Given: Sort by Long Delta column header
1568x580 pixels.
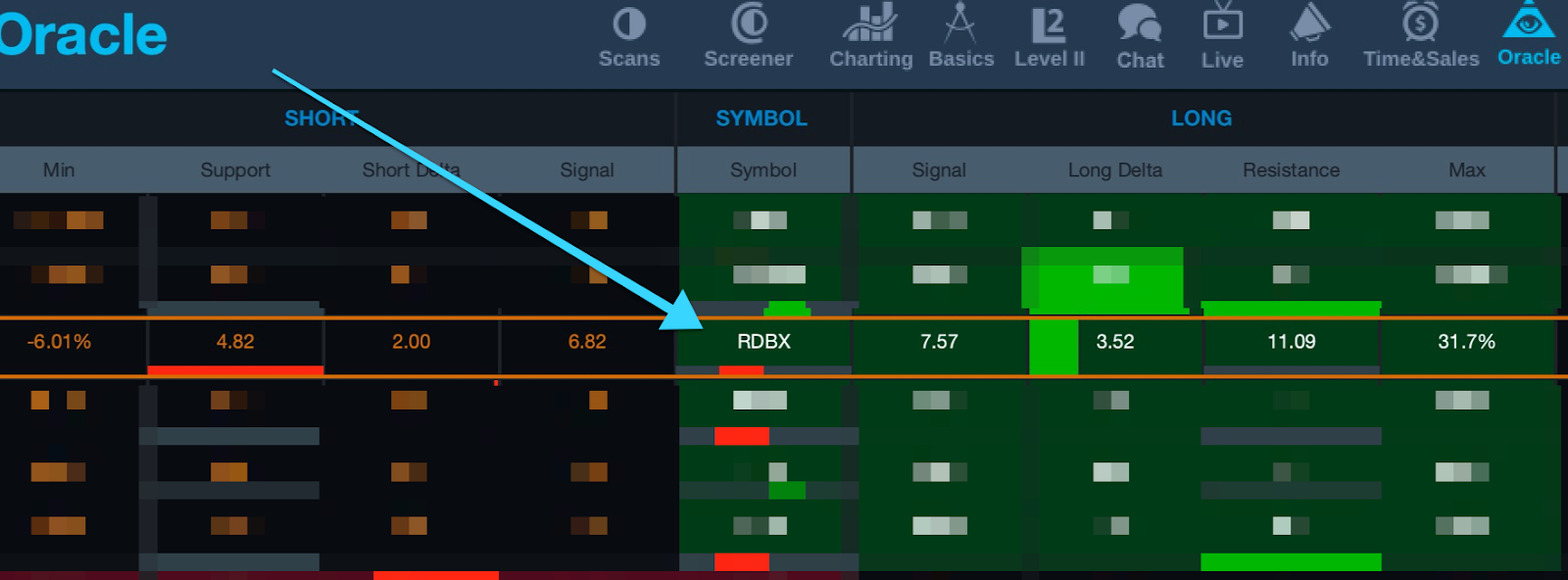Looking at the screenshot, I should tap(1114, 170).
